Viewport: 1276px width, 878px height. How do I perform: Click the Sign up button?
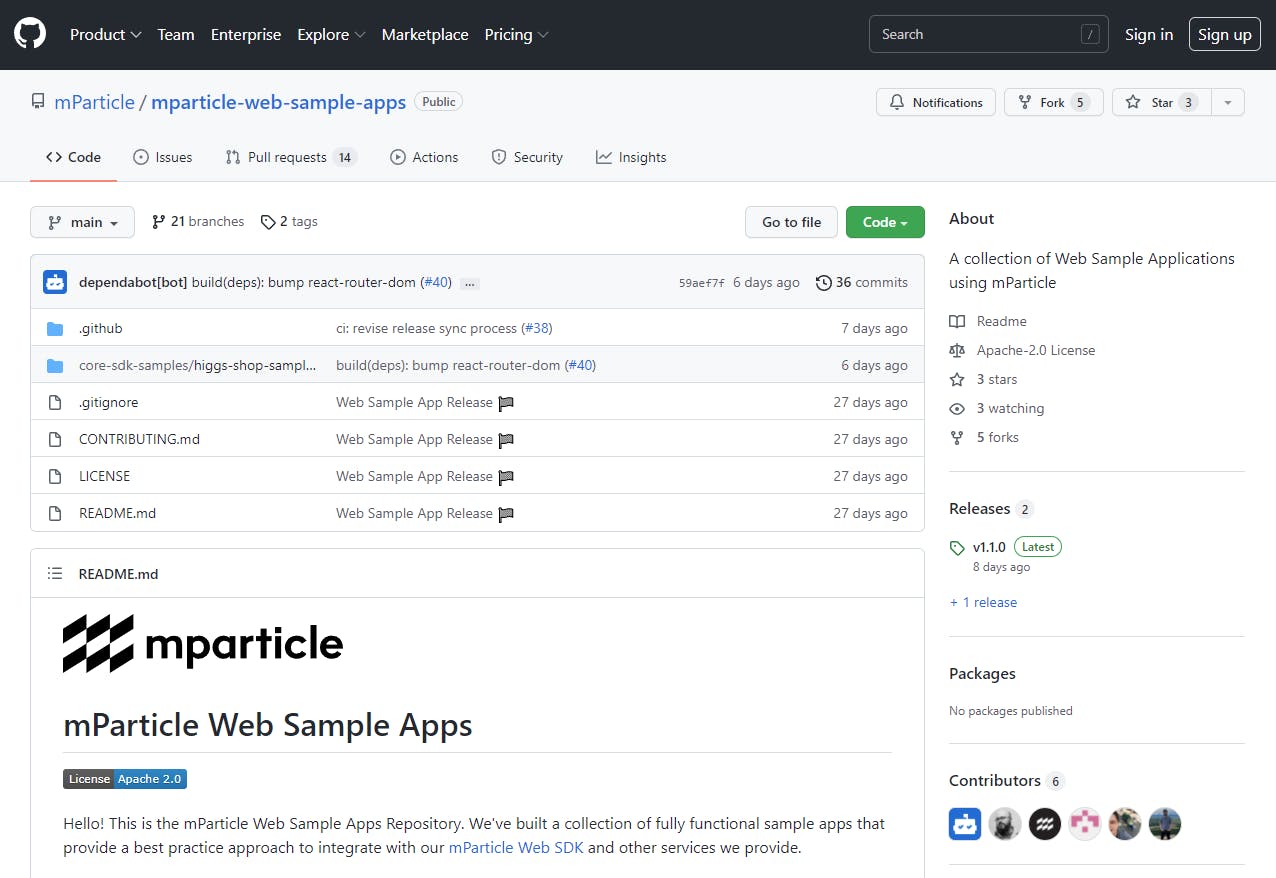tap(1225, 34)
